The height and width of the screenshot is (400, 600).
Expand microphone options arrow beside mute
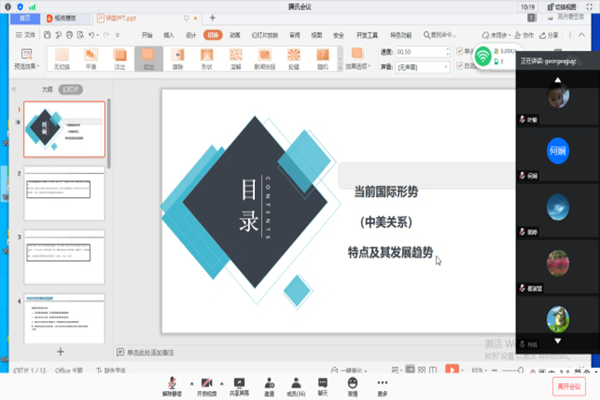pos(191,383)
